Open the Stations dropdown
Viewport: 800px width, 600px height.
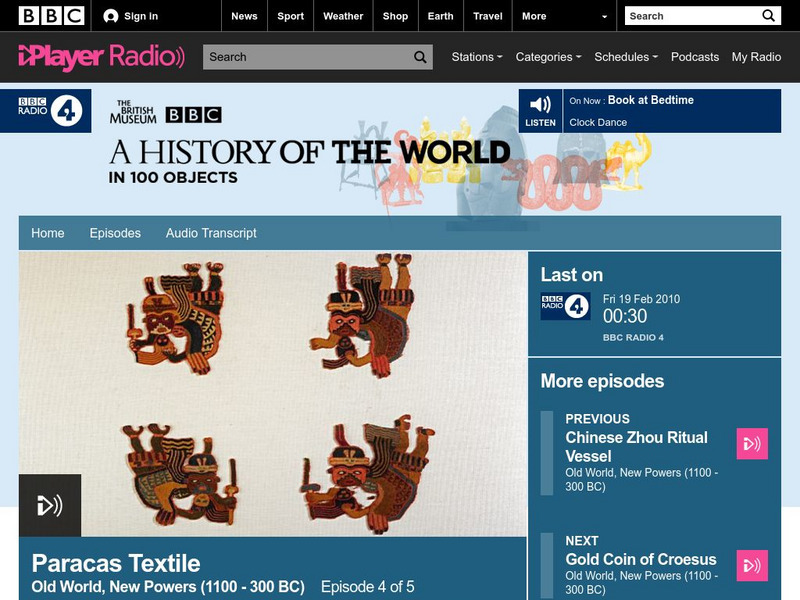pos(477,57)
